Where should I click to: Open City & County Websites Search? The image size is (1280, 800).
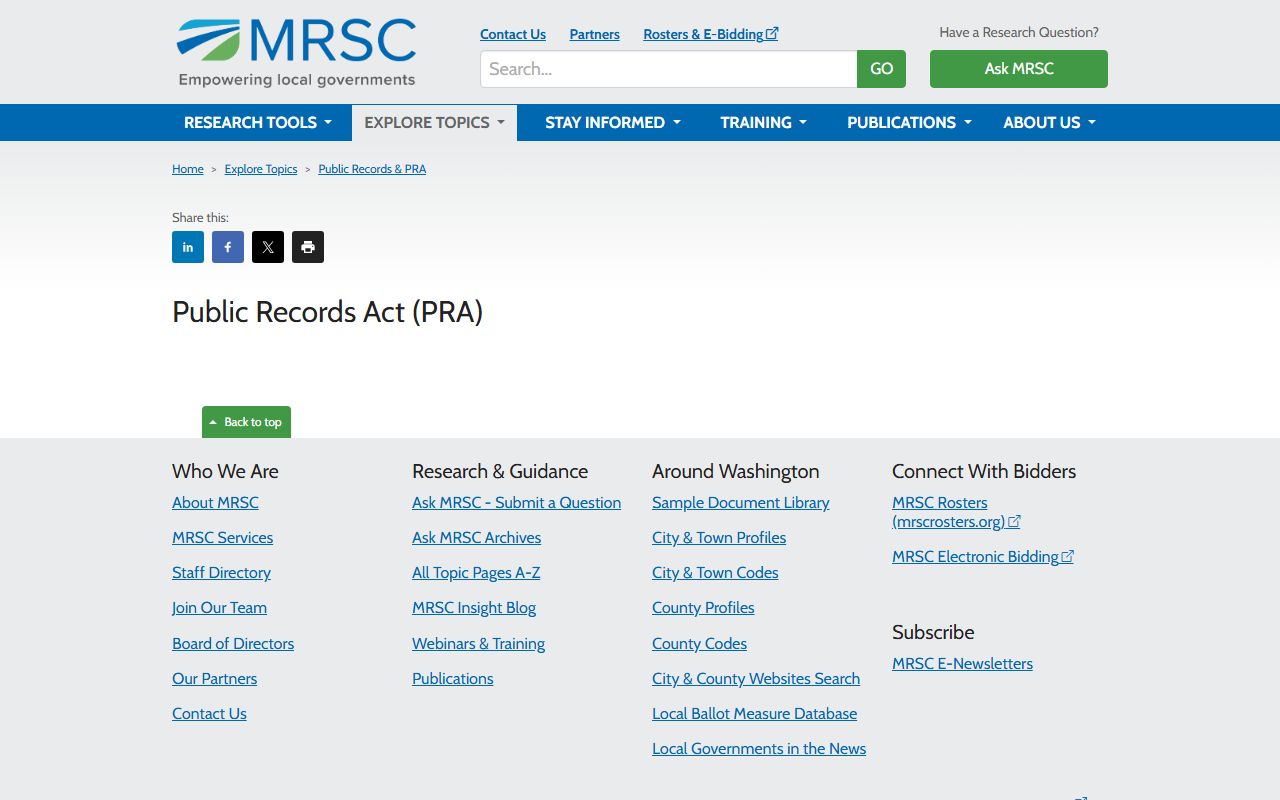tap(756, 679)
